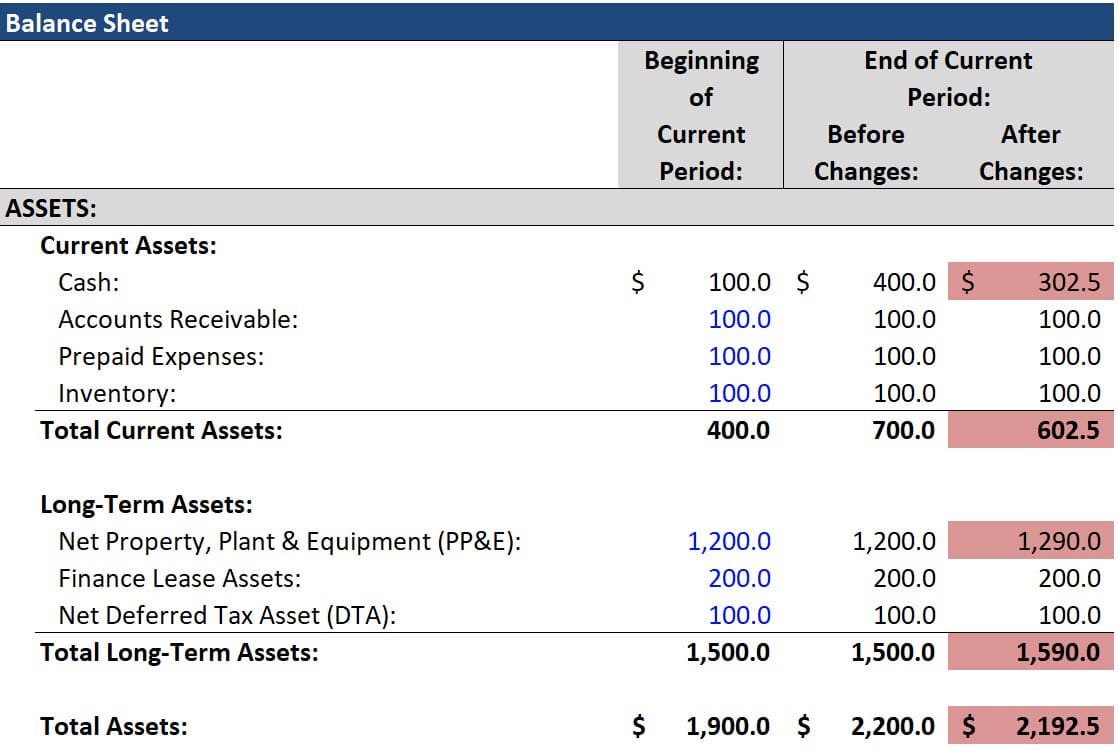Select the Cash: row label
This screenshot has width=1119, height=752.
88,283
